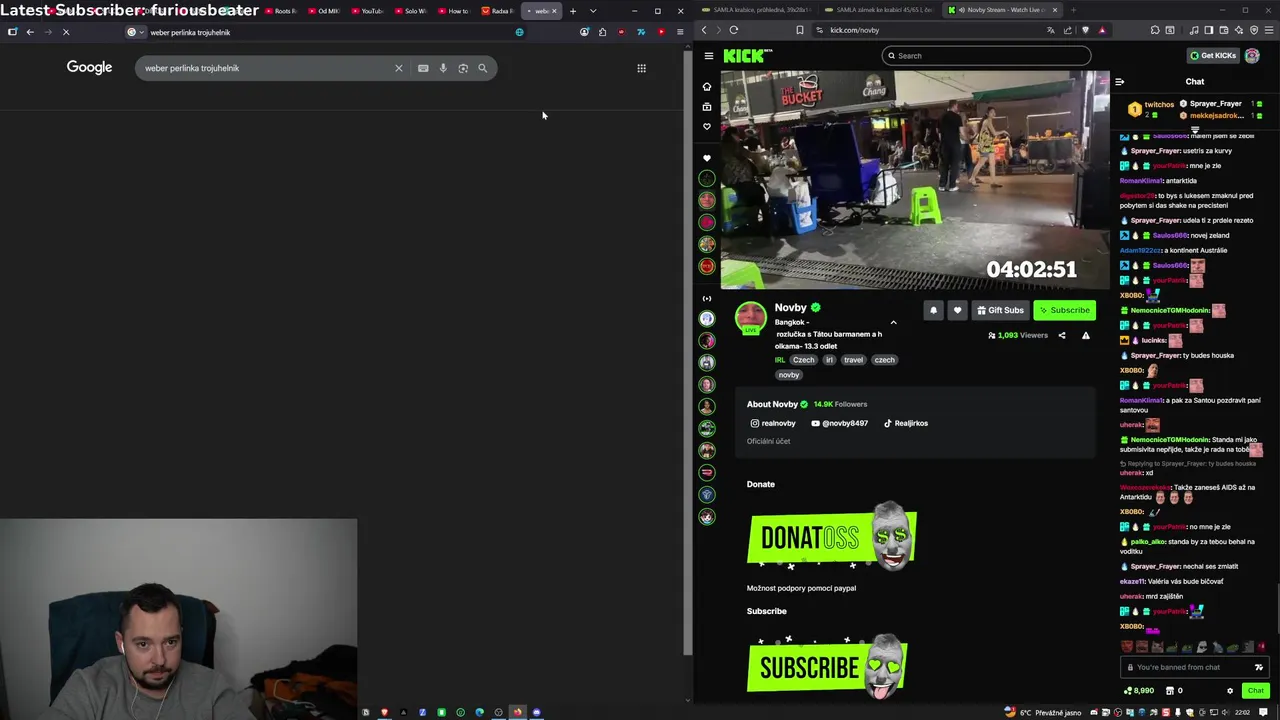Open user avatar in Kick header
This screenshot has height=720, width=1280.
click(x=1252, y=56)
